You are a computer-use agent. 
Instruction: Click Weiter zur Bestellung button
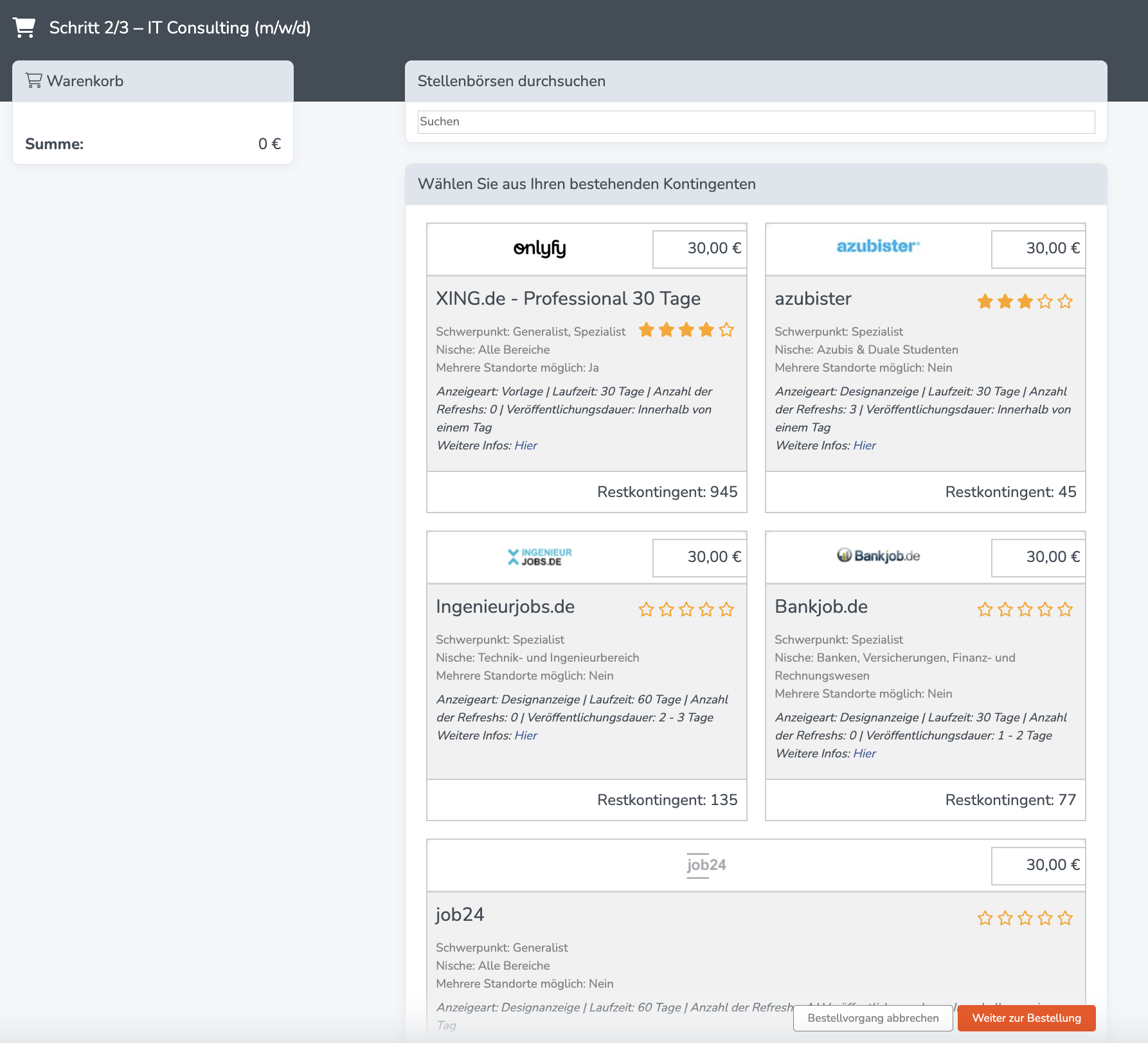pos(1027,1018)
